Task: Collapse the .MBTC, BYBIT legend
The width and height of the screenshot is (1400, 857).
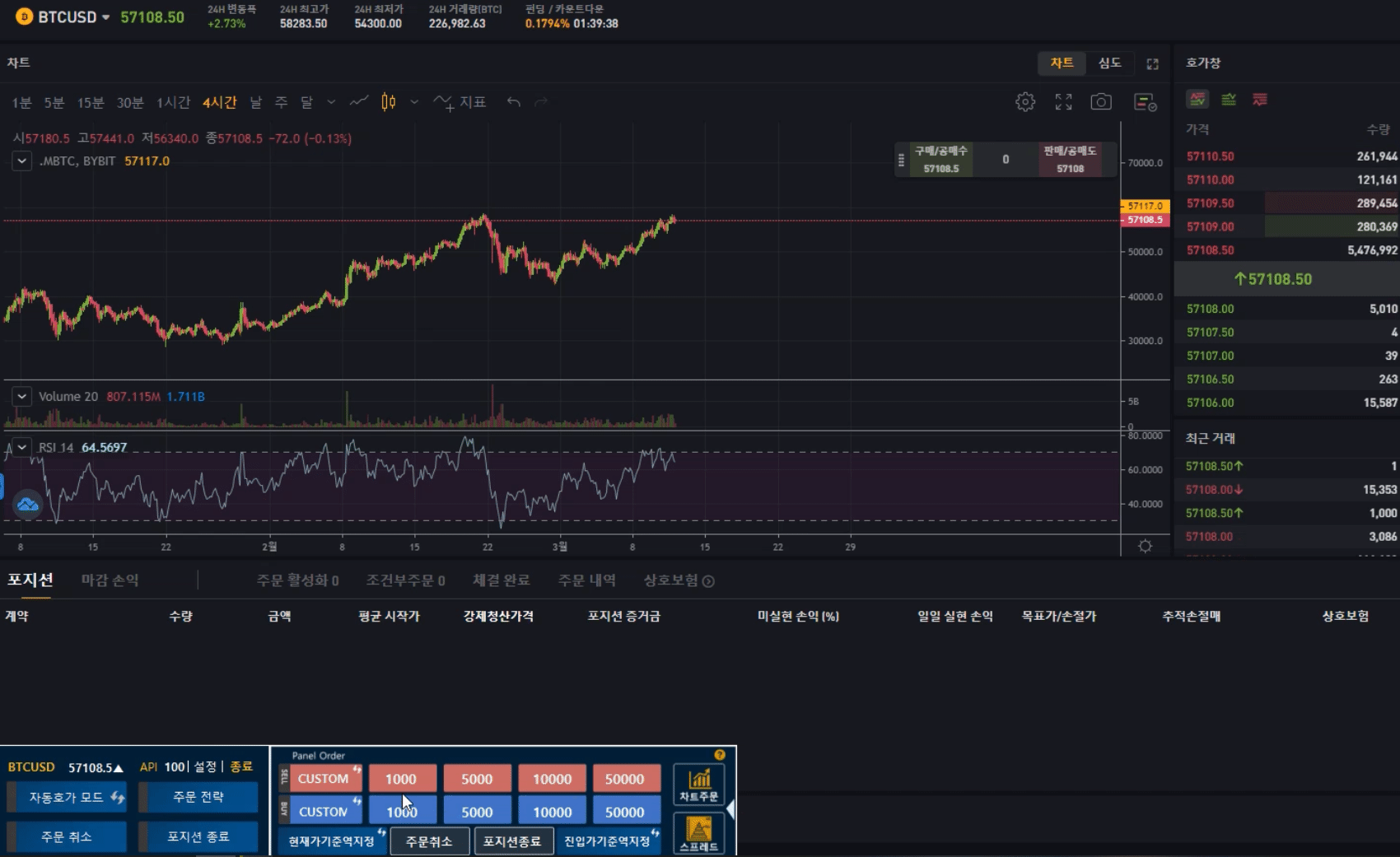Action: coord(22,161)
